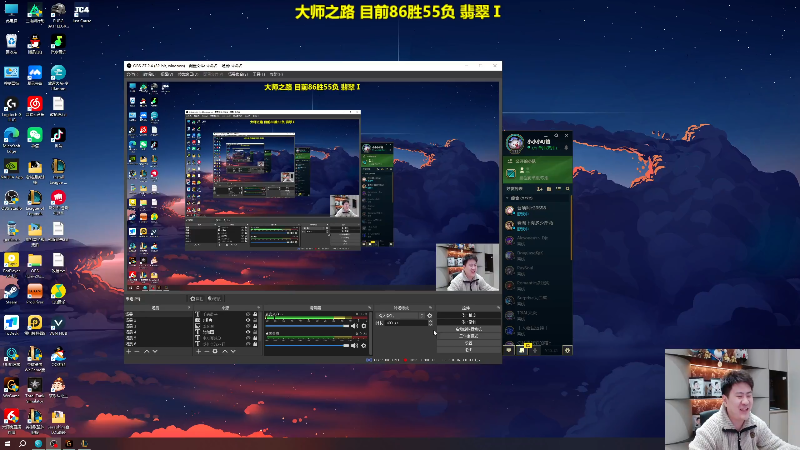The width and height of the screenshot is (800, 450).
Task: Collapse the friends group in League list
Action: point(507,198)
